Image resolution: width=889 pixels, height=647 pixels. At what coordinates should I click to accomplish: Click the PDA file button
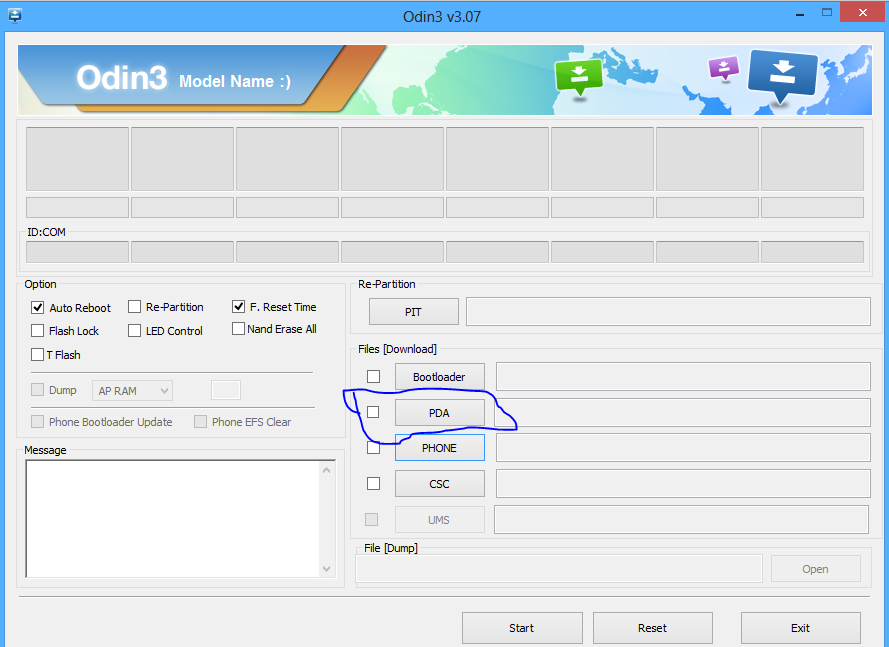(x=439, y=413)
